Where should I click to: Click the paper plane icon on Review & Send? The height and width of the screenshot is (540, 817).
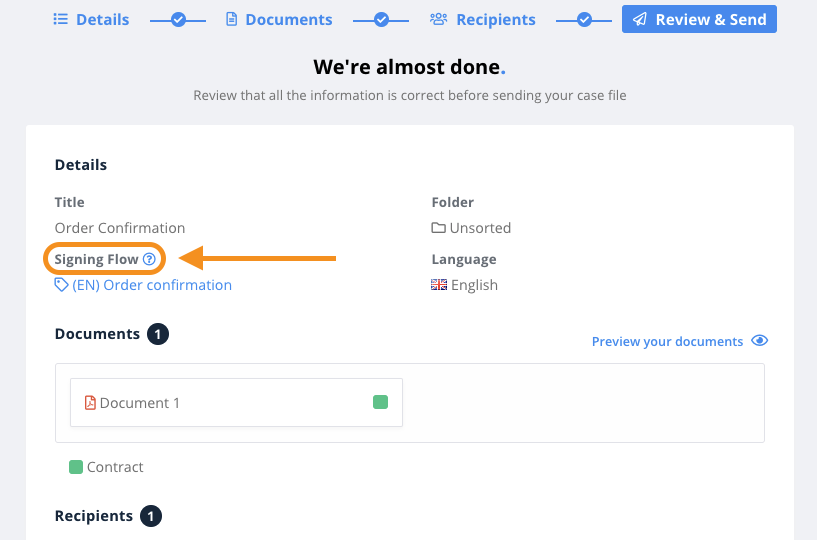click(x=640, y=19)
